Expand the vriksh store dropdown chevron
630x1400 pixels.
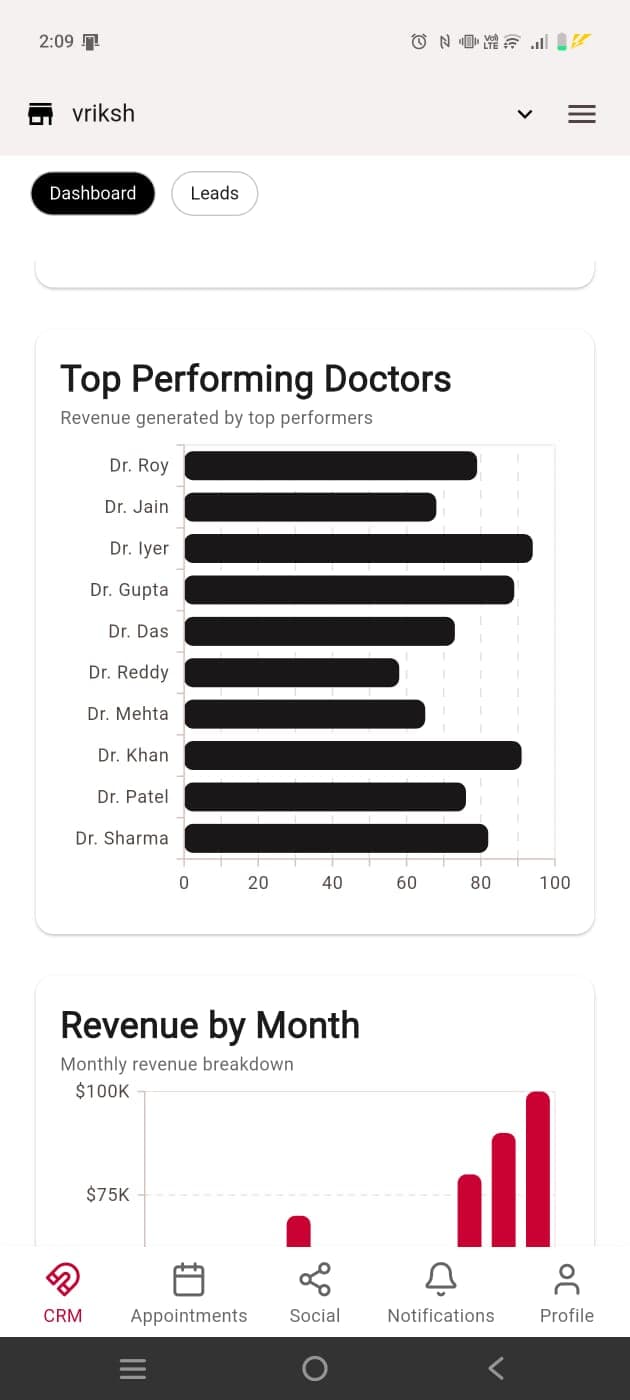525,114
